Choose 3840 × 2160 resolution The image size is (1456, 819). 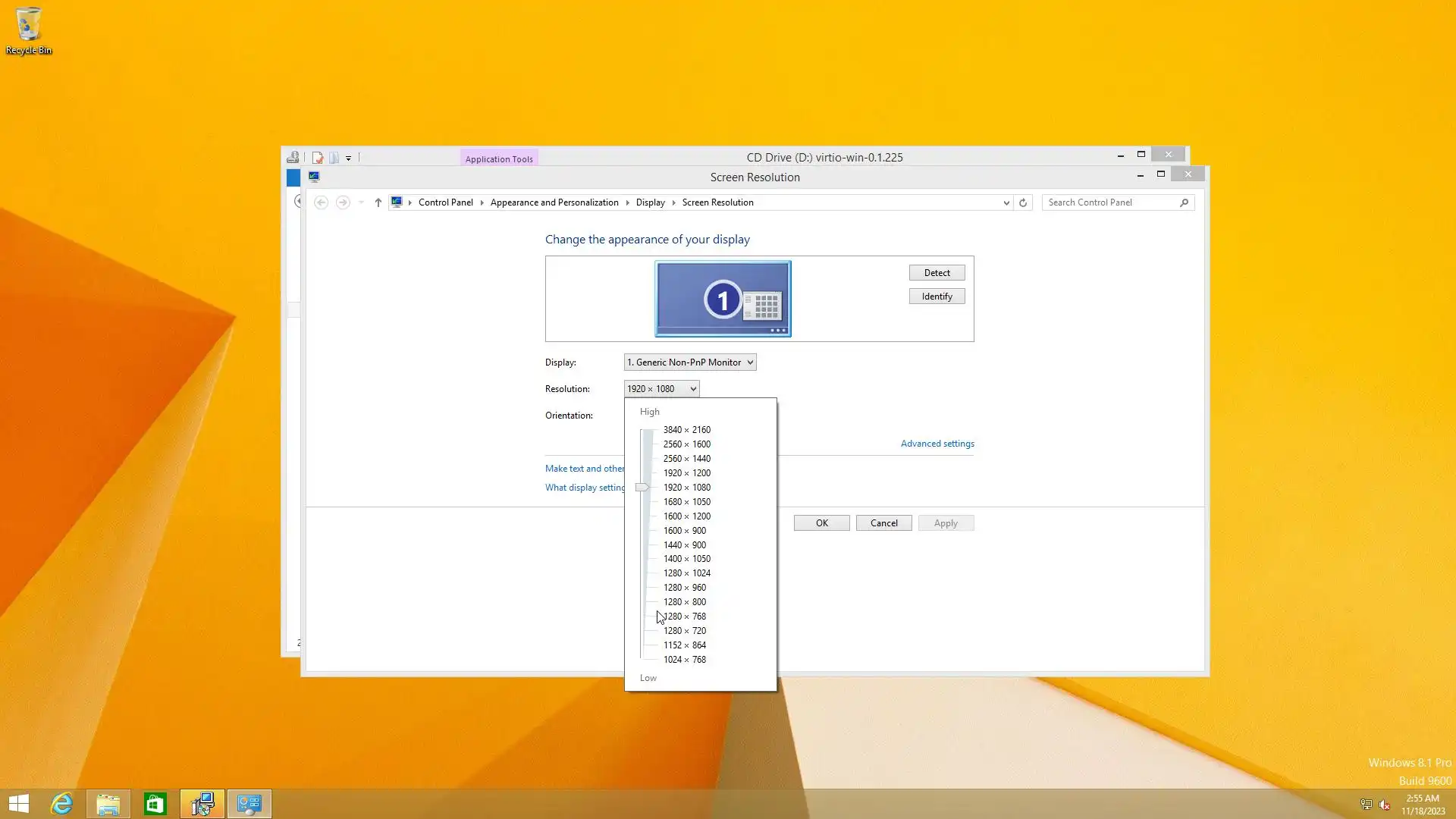tap(686, 430)
